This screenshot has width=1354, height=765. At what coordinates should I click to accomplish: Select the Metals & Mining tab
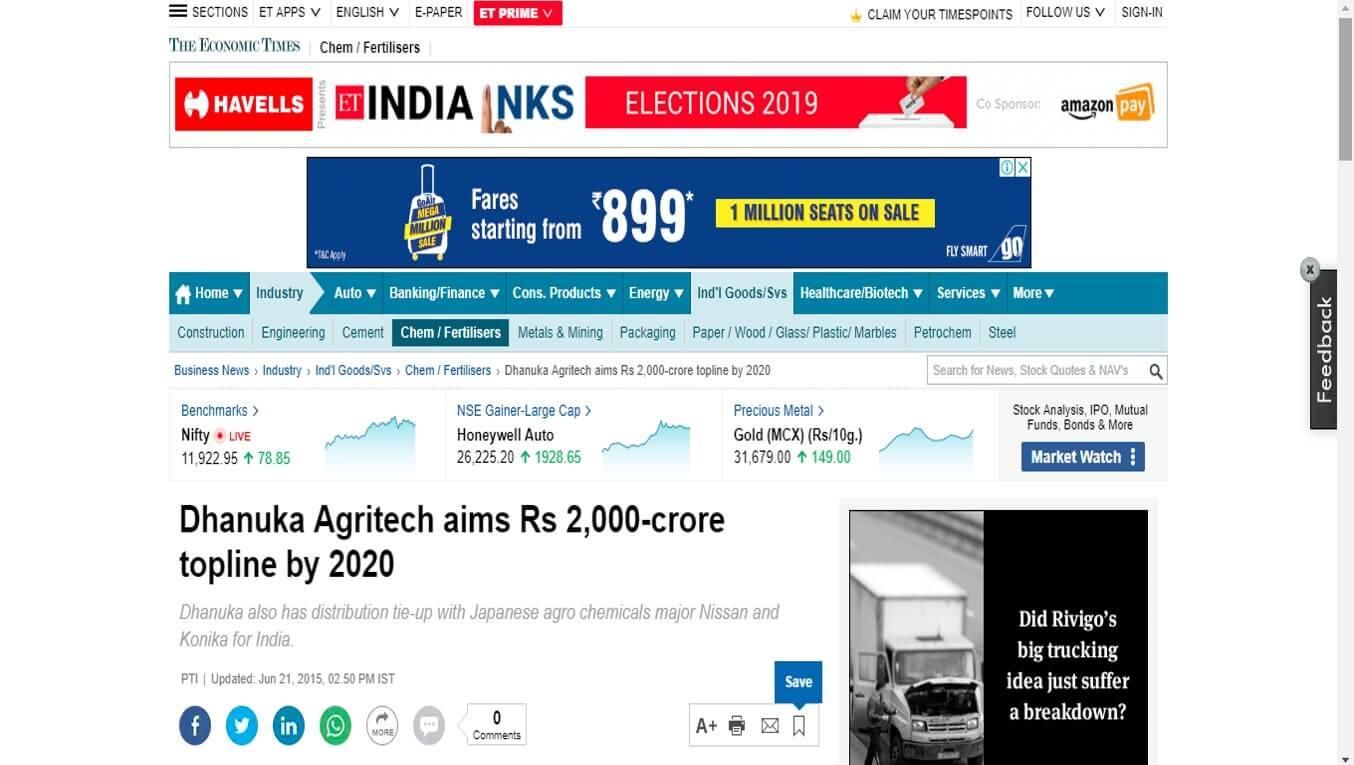click(560, 332)
